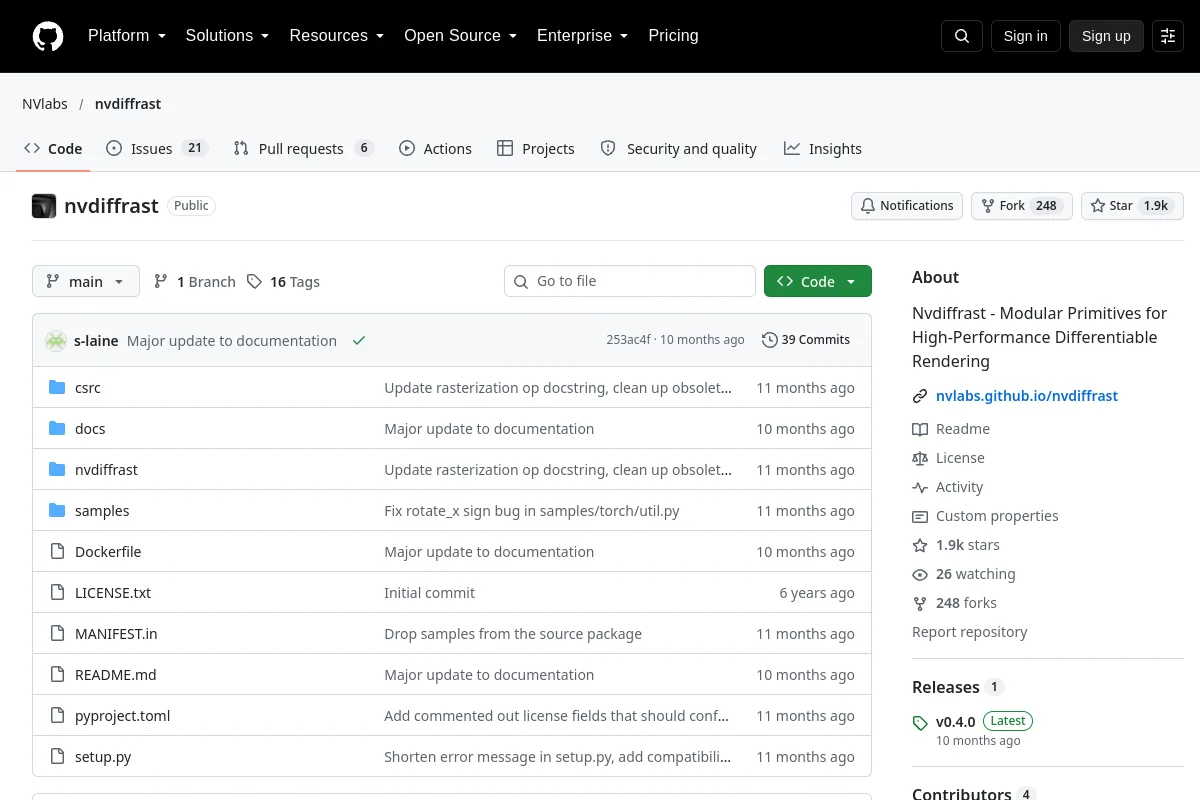Click the setup.py file icon
Viewport: 1200px width, 800px height.
pos(57,757)
